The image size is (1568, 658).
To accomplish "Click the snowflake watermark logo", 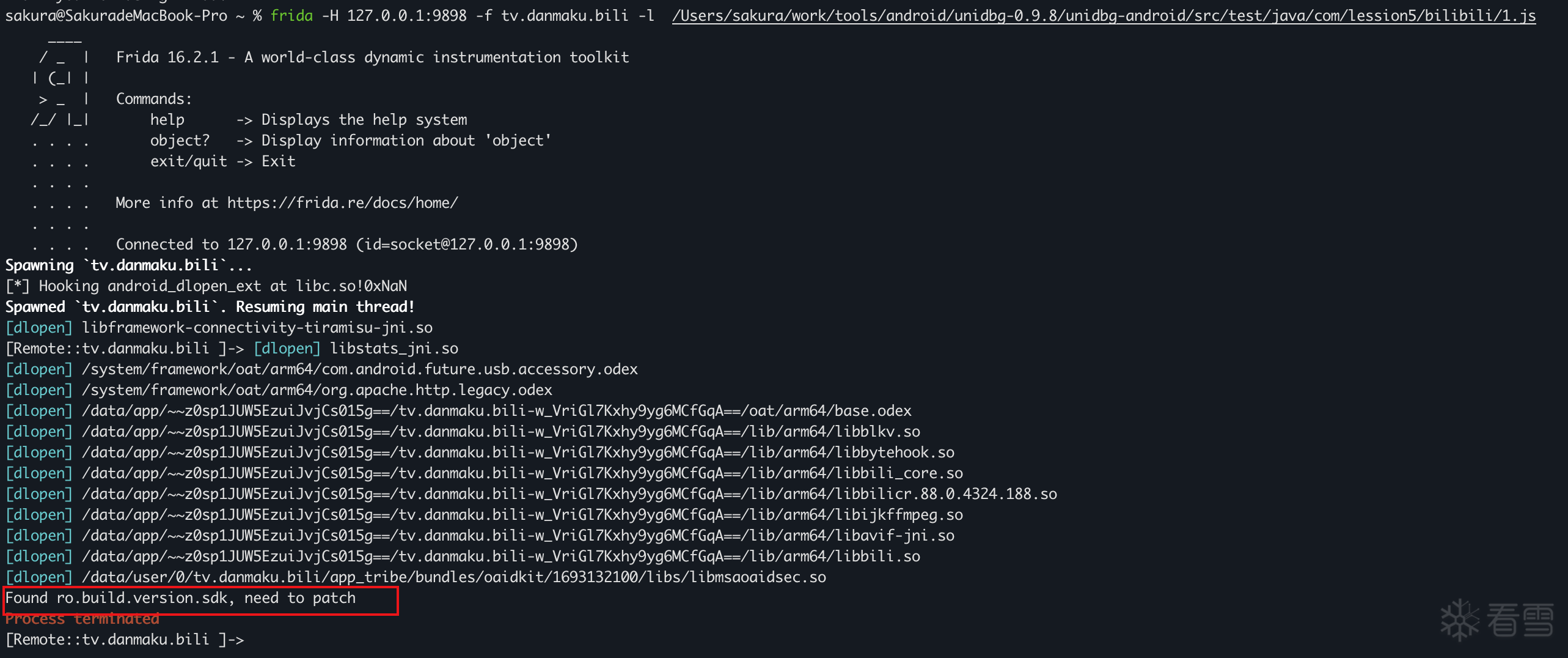I will [x=1459, y=619].
